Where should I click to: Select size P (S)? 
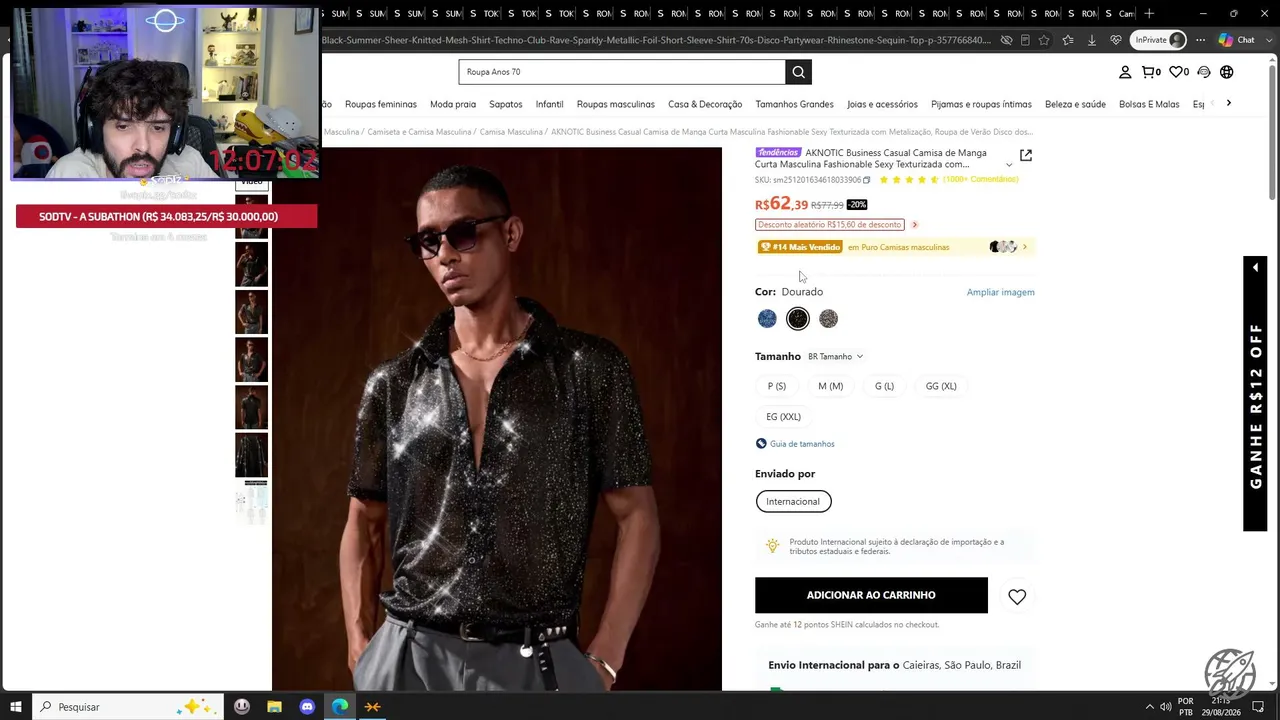[x=777, y=386]
